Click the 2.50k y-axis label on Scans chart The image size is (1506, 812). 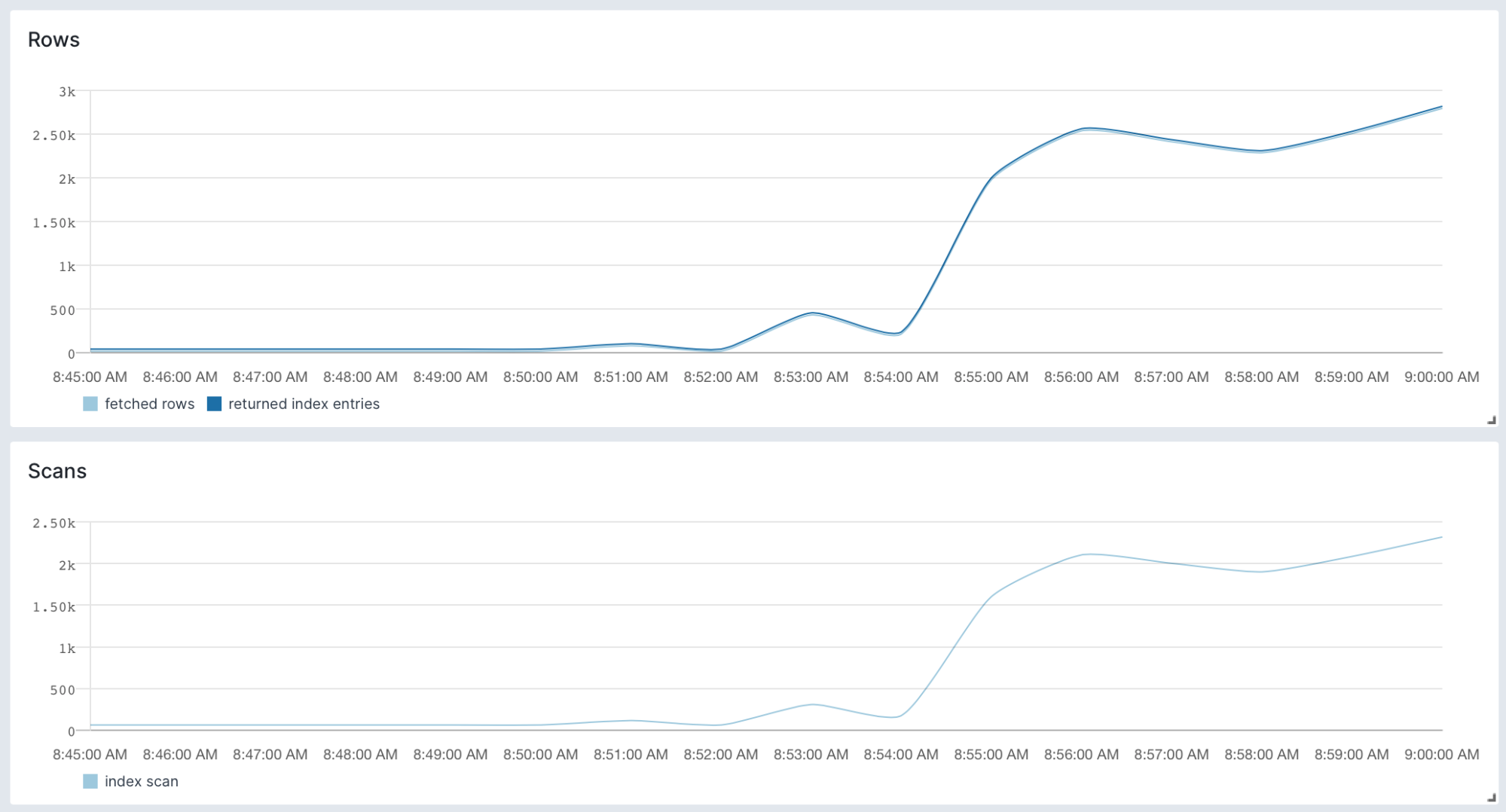pos(53,524)
